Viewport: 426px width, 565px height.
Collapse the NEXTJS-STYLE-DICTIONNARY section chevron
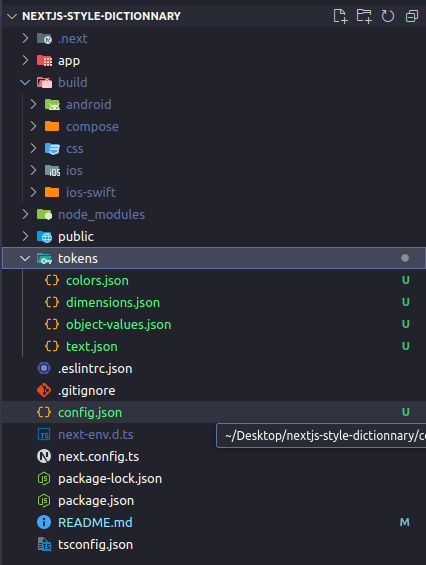coord(12,16)
